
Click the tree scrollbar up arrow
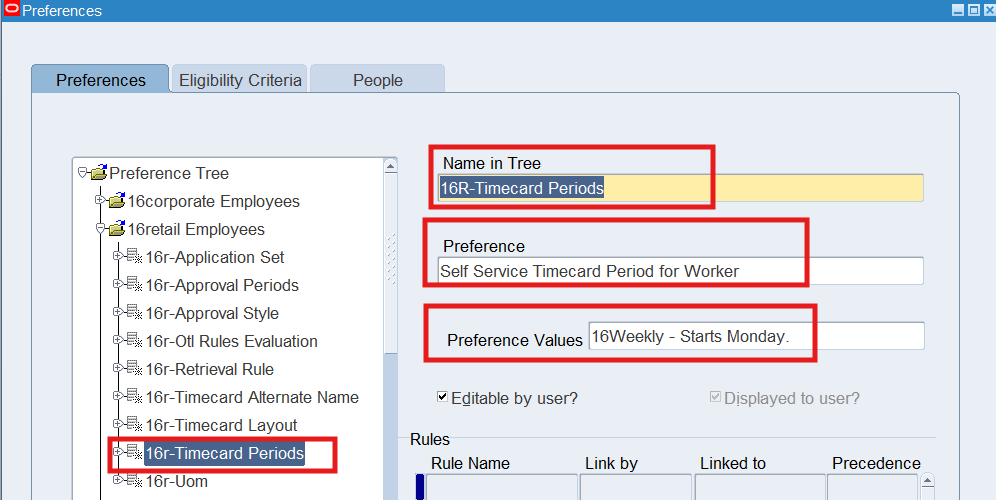[x=390, y=166]
